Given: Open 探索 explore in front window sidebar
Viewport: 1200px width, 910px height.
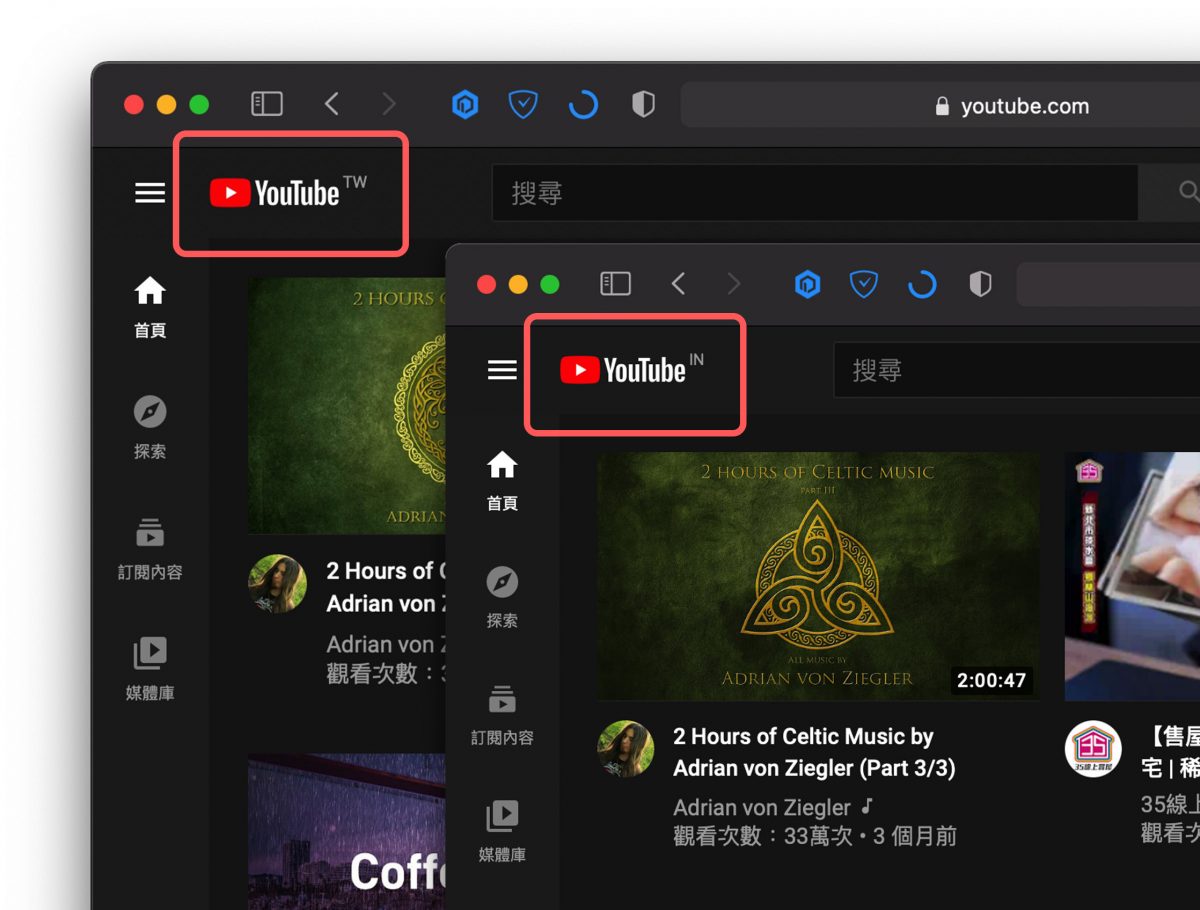Looking at the screenshot, I should point(502,598).
